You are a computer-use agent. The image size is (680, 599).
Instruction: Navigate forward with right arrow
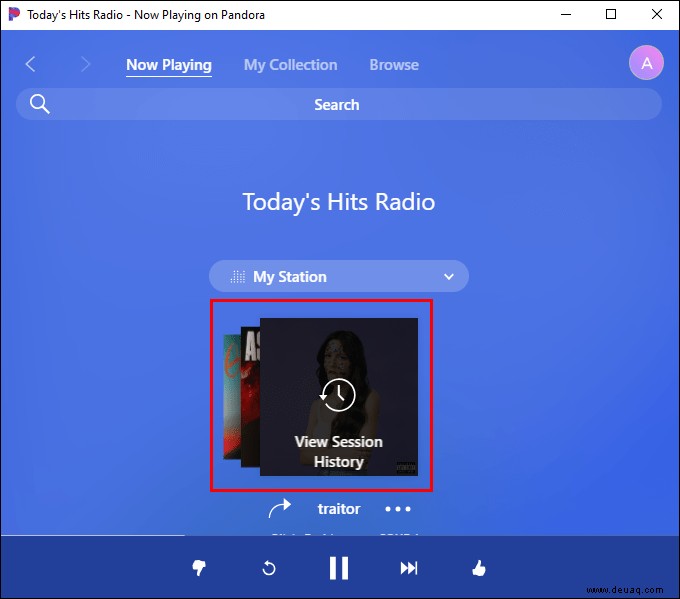(85, 64)
